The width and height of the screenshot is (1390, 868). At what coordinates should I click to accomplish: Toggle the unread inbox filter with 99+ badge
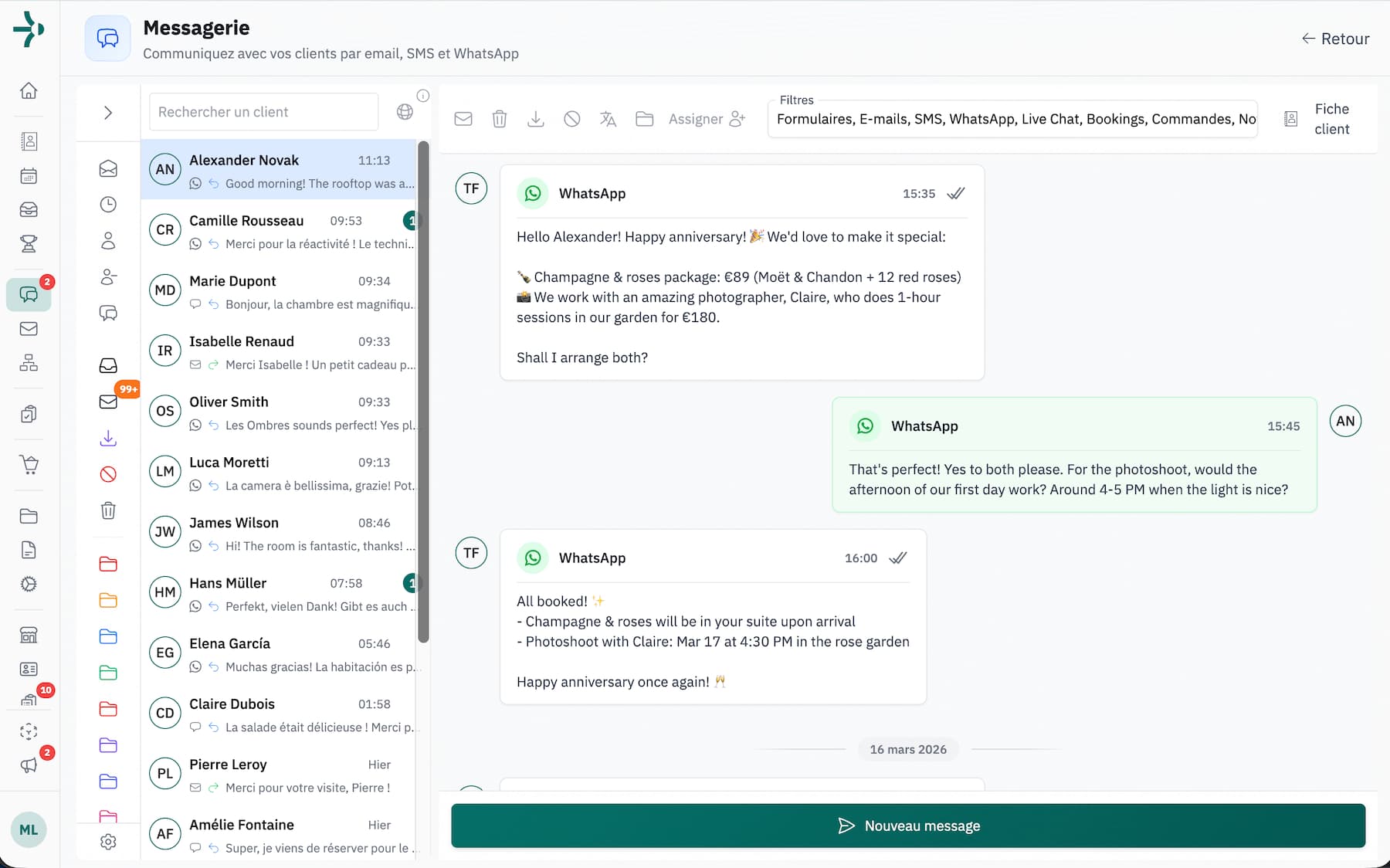(x=108, y=402)
